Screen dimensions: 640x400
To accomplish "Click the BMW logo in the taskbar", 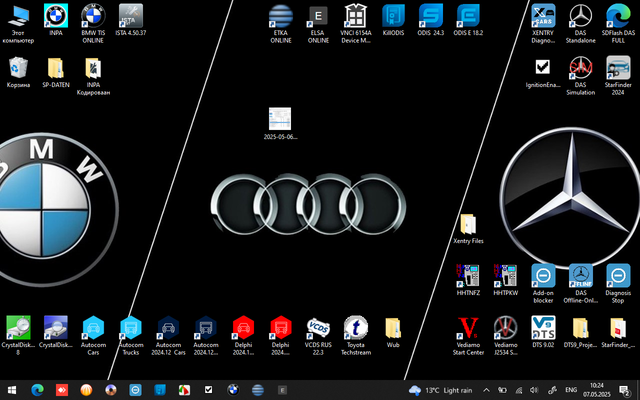I will [233, 390].
